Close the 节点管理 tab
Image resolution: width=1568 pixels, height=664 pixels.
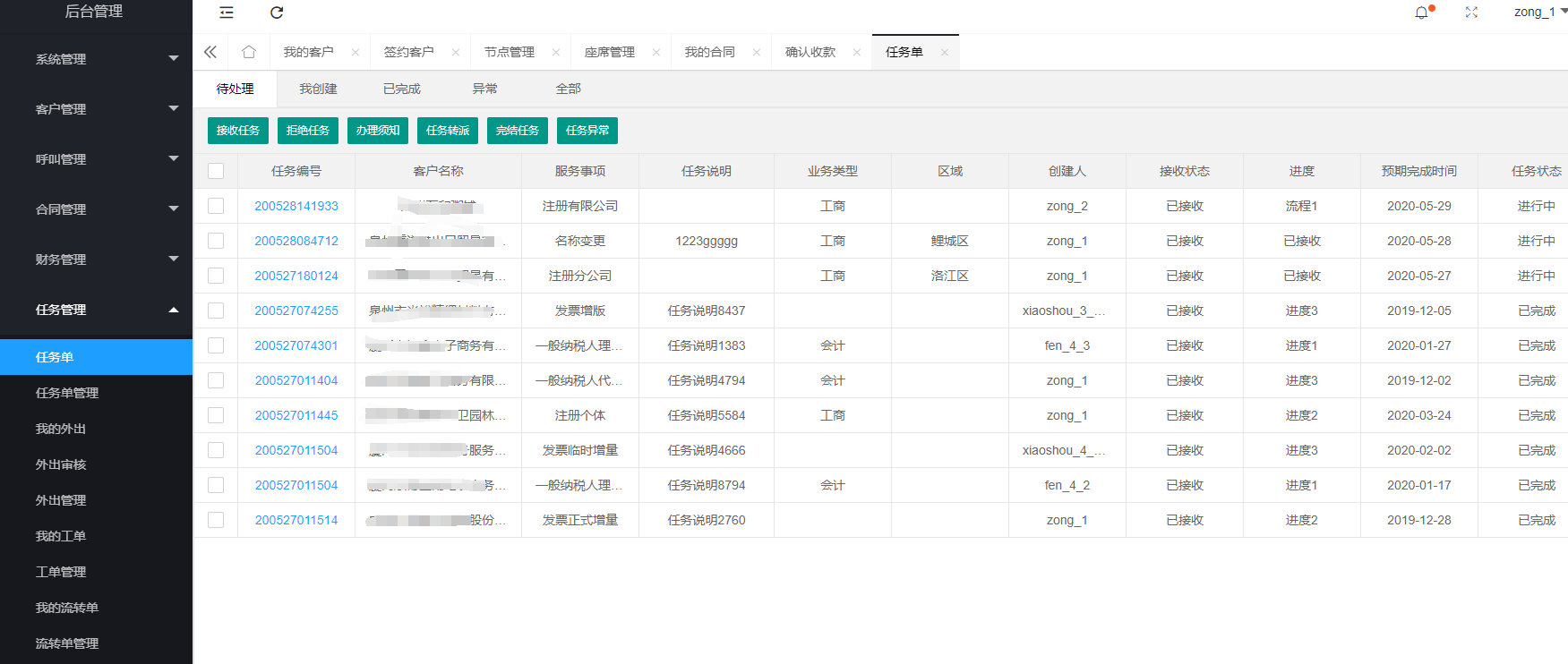[556, 52]
